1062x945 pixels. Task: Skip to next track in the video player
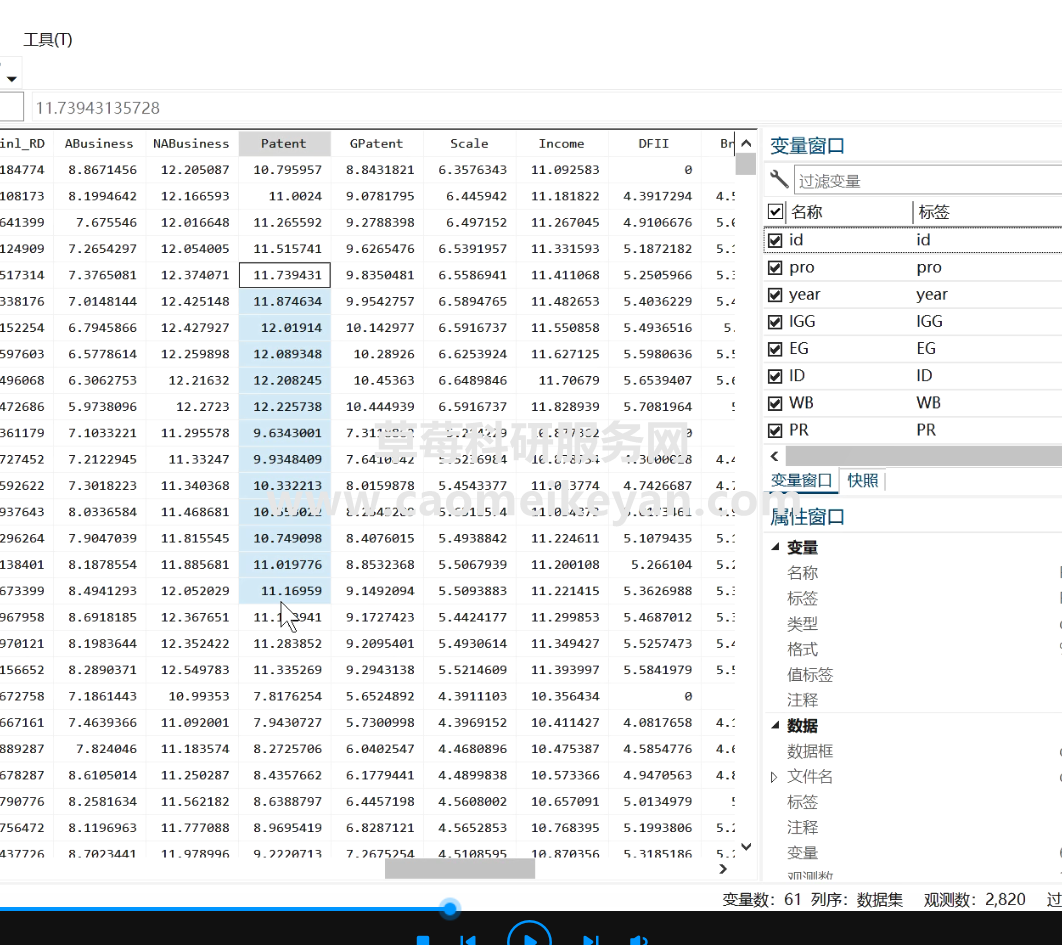pyautogui.click(x=591, y=940)
